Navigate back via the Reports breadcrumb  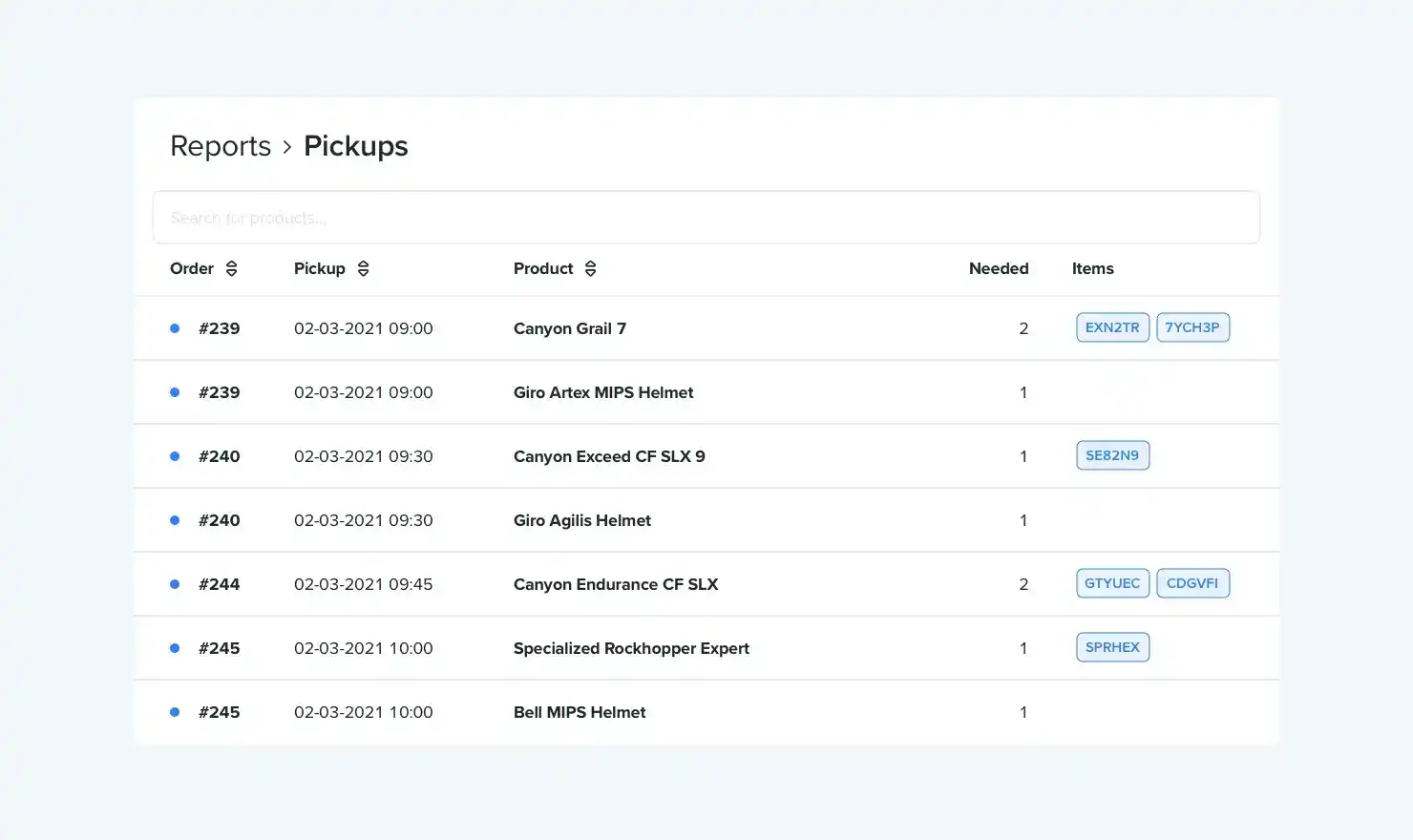tap(221, 145)
